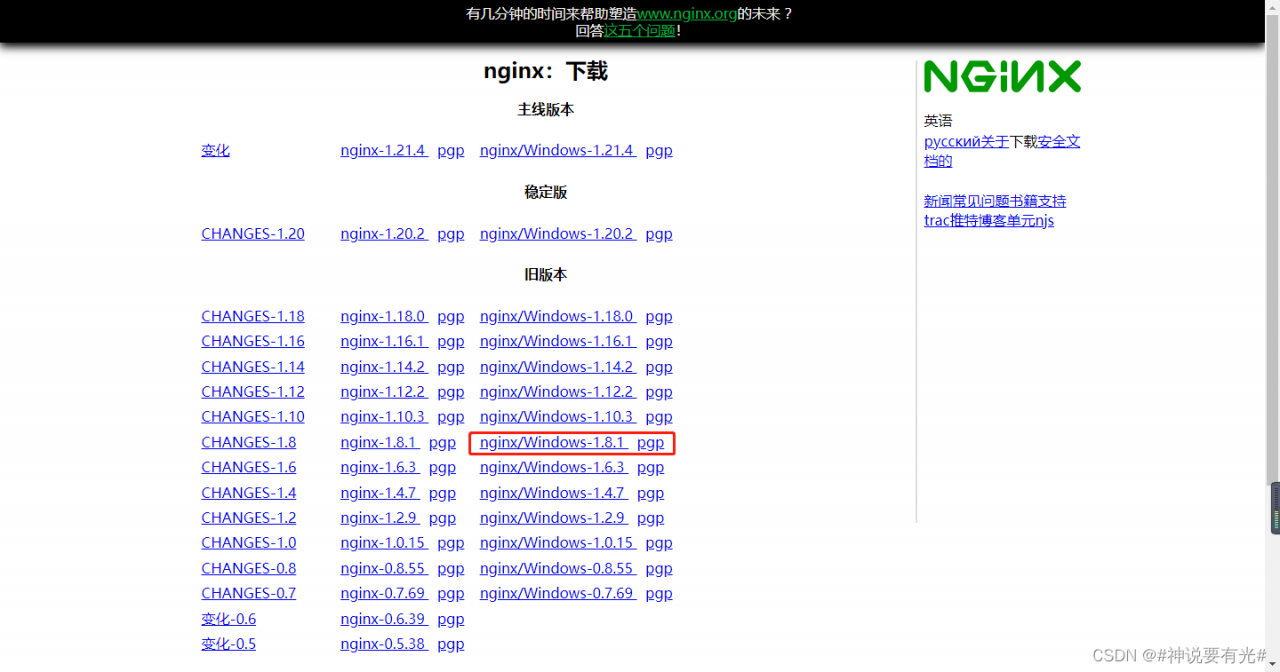Download nginx/Windows-1.4.7
The image size is (1280, 672).
(554, 493)
